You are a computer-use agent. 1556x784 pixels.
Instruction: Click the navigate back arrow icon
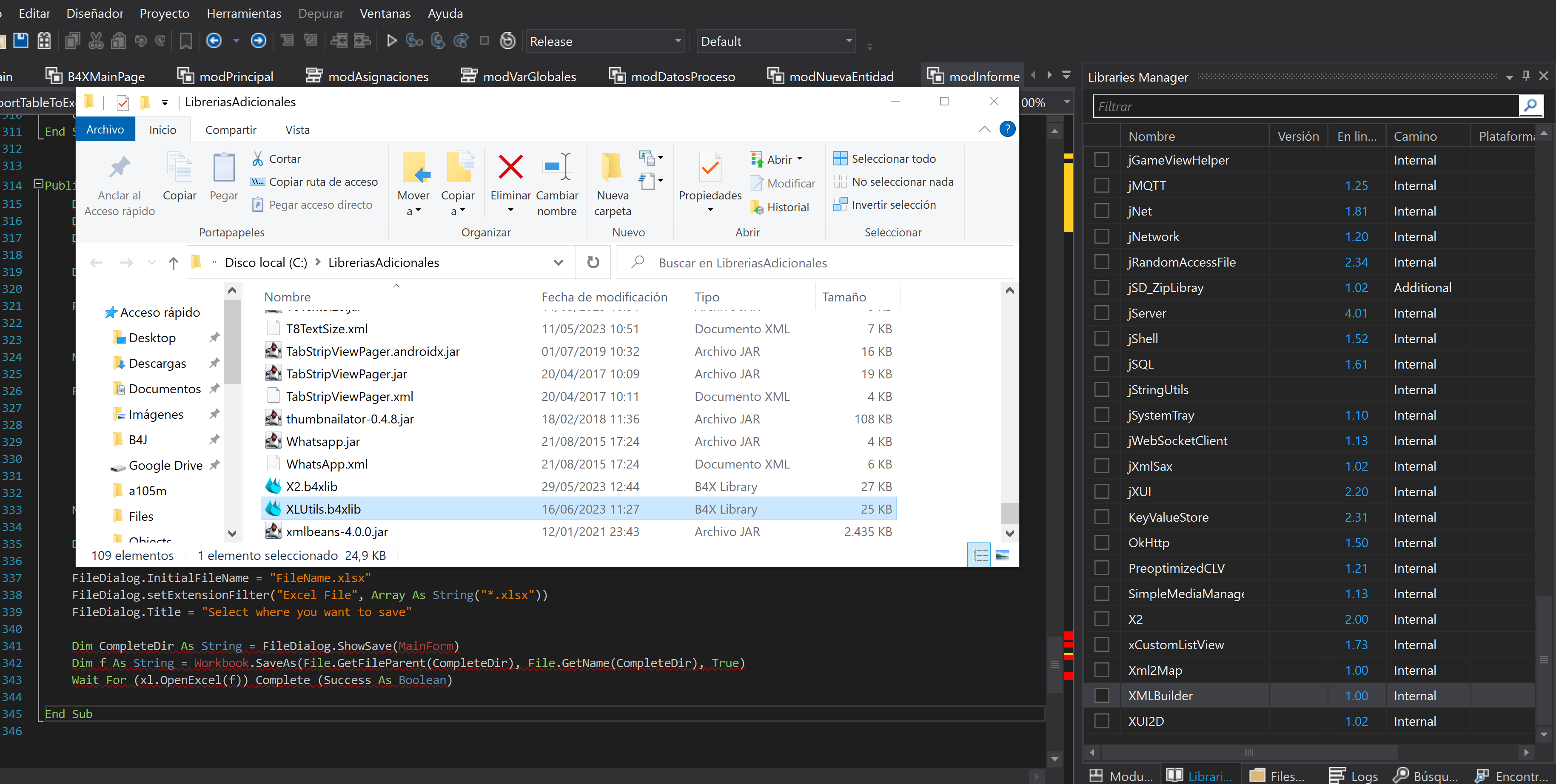point(214,40)
